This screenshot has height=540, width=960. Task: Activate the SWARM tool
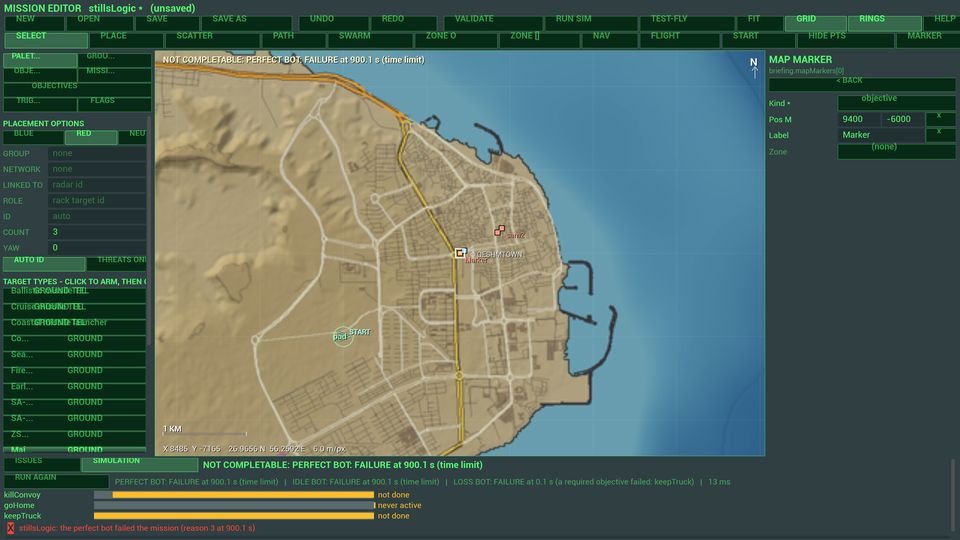[x=370, y=40]
